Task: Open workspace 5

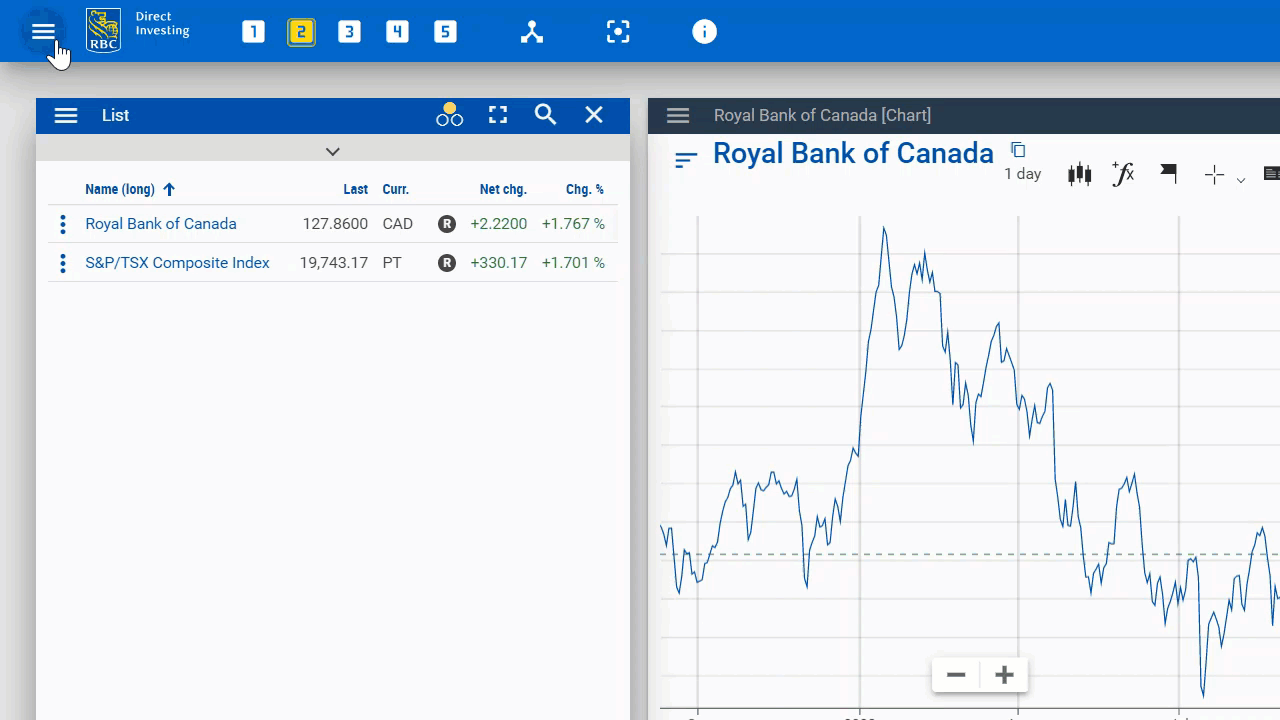Action: 445,32
